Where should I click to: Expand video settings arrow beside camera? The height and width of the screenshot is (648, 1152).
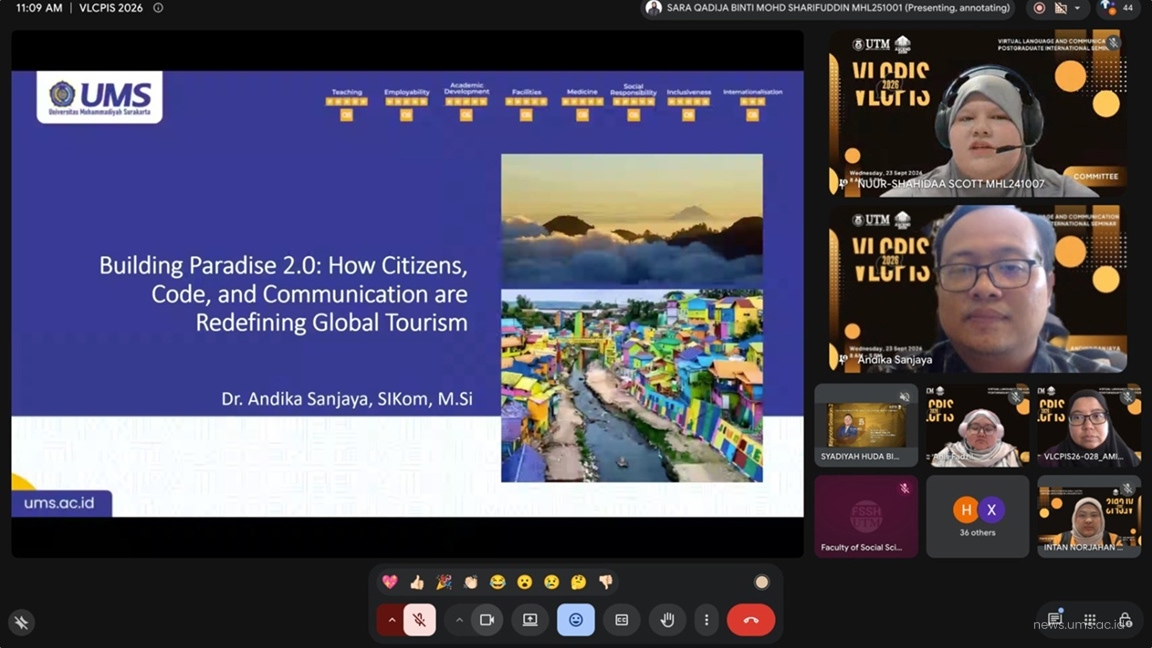459,620
